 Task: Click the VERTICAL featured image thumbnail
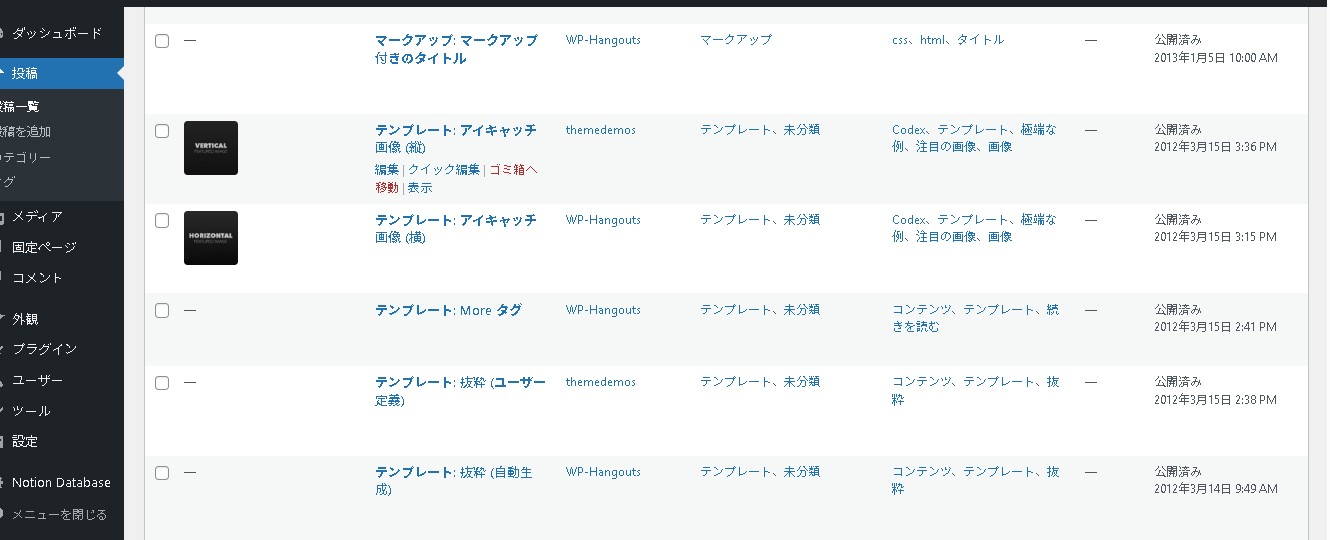[211, 148]
